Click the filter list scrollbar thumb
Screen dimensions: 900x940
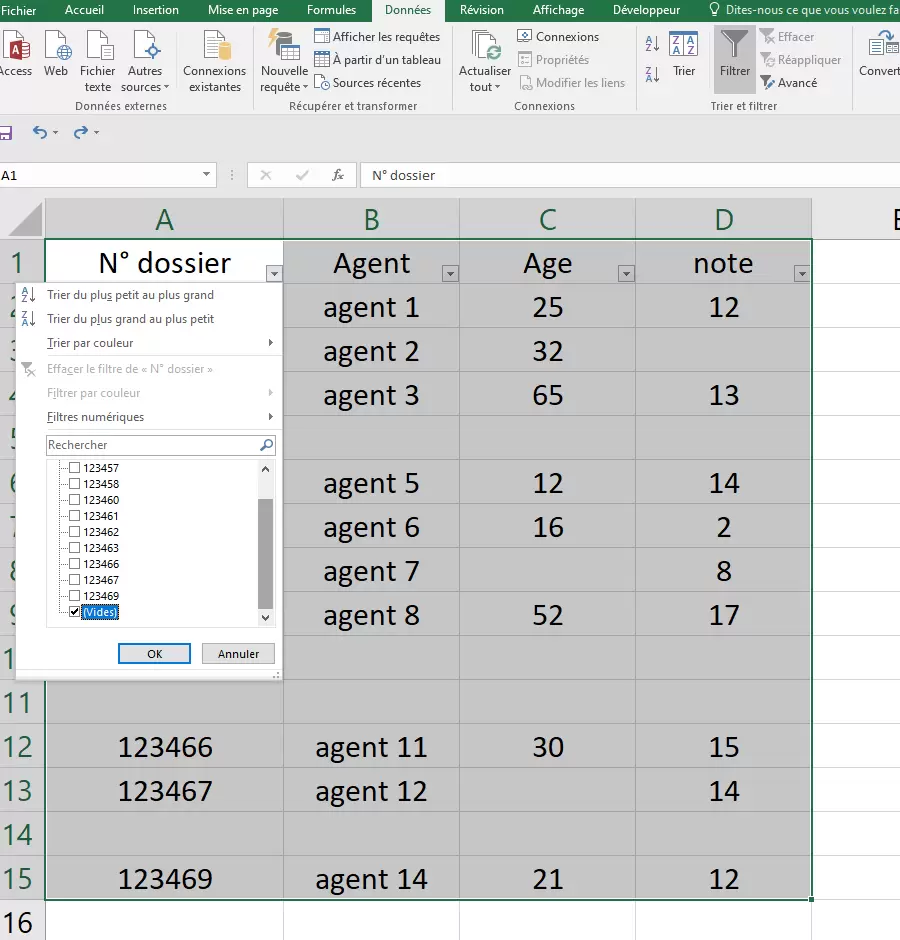(265, 553)
